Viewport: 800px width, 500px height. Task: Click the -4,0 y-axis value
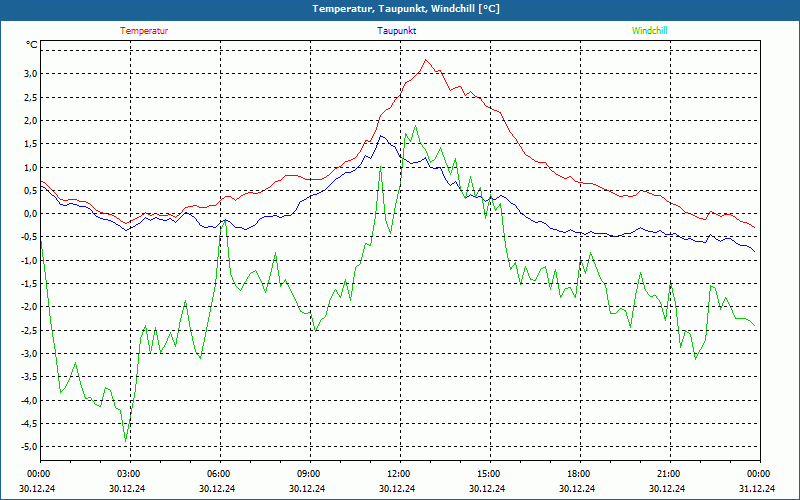click(30, 400)
